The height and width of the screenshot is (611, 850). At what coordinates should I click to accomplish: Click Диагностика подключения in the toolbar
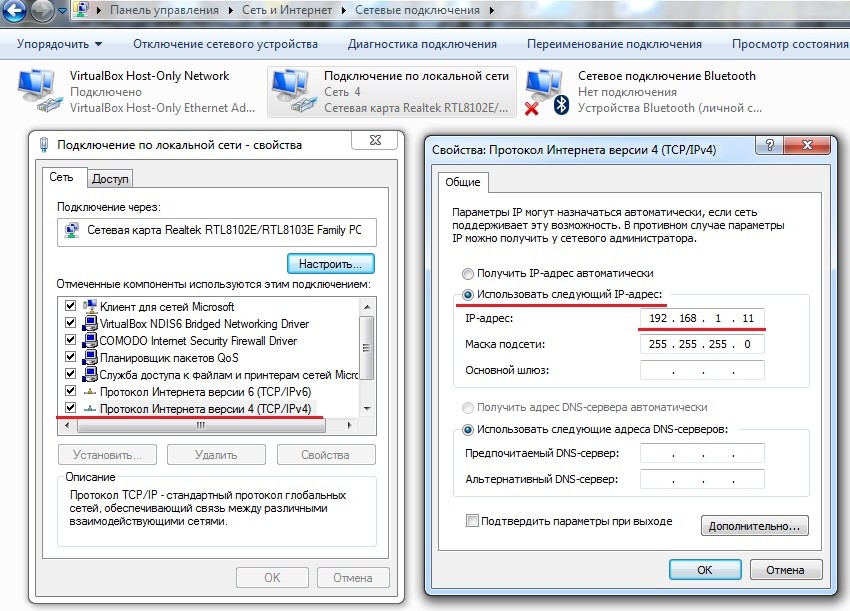(422, 44)
